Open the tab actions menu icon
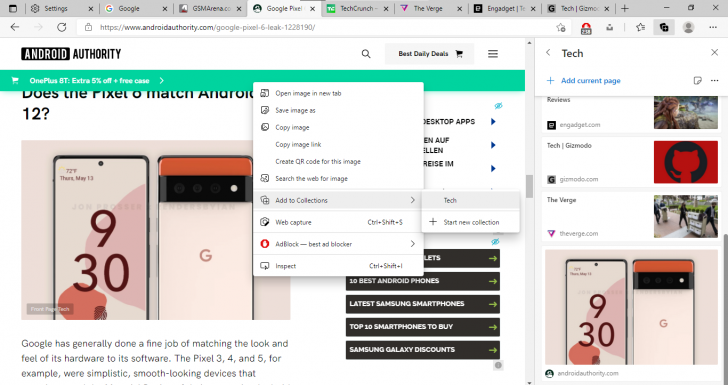Viewport: 728px width, 385px height. [13, 8]
